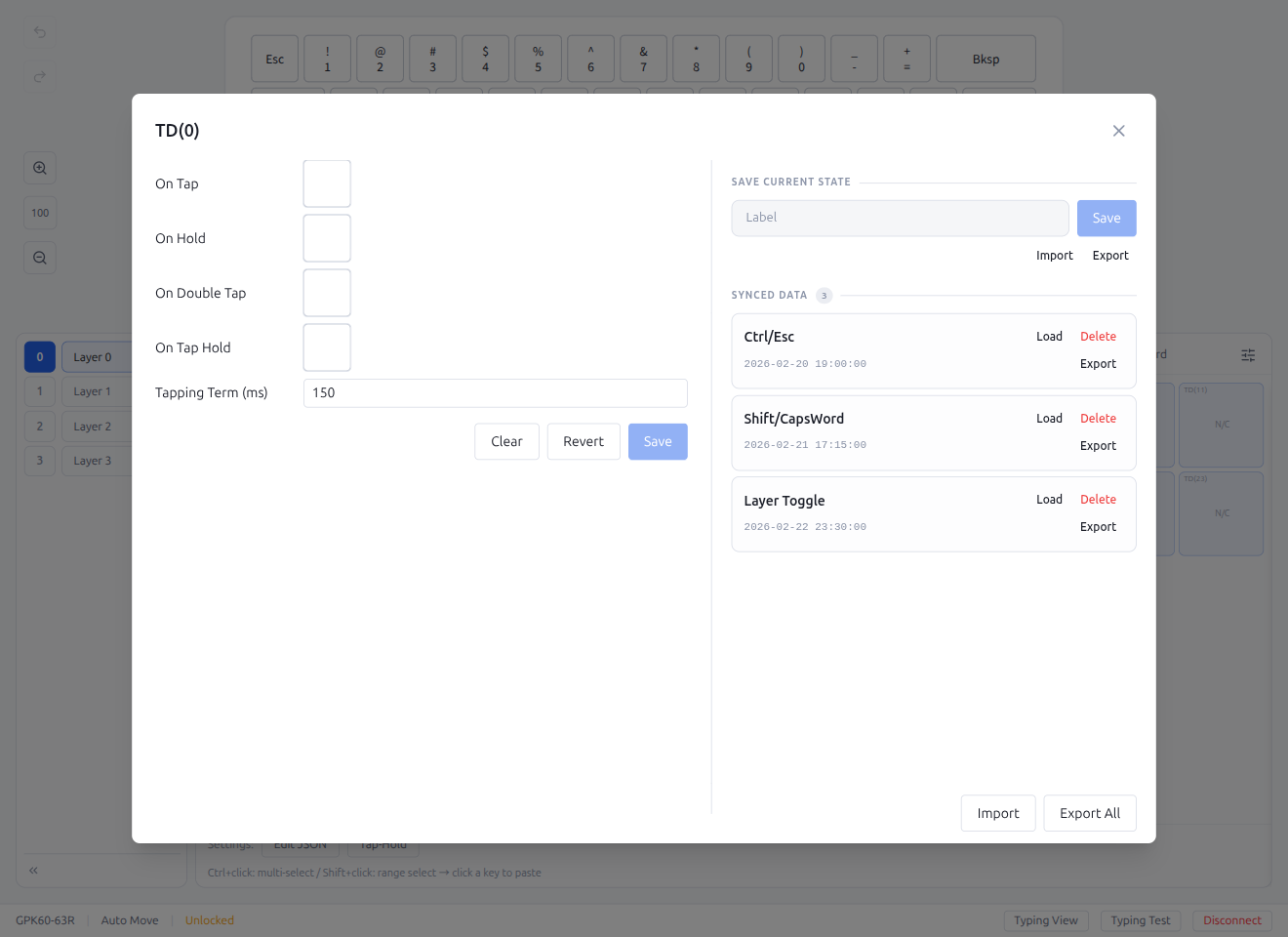Close the TD(0) dialog
The width and height of the screenshot is (1288, 937).
click(1118, 130)
